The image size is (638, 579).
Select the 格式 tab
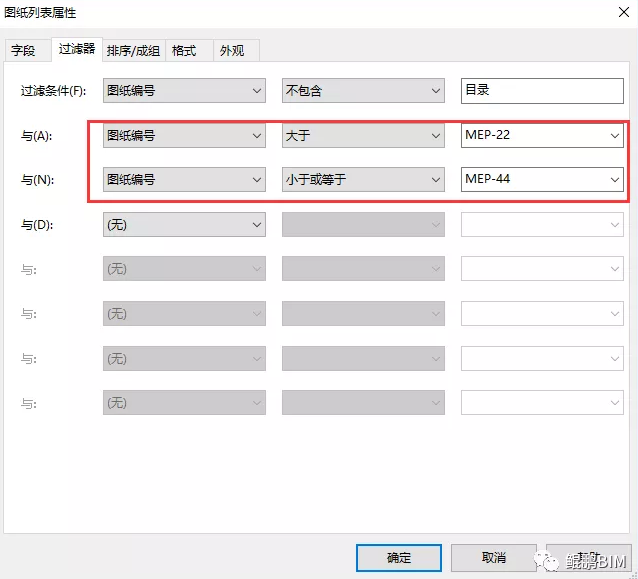pyautogui.click(x=184, y=50)
